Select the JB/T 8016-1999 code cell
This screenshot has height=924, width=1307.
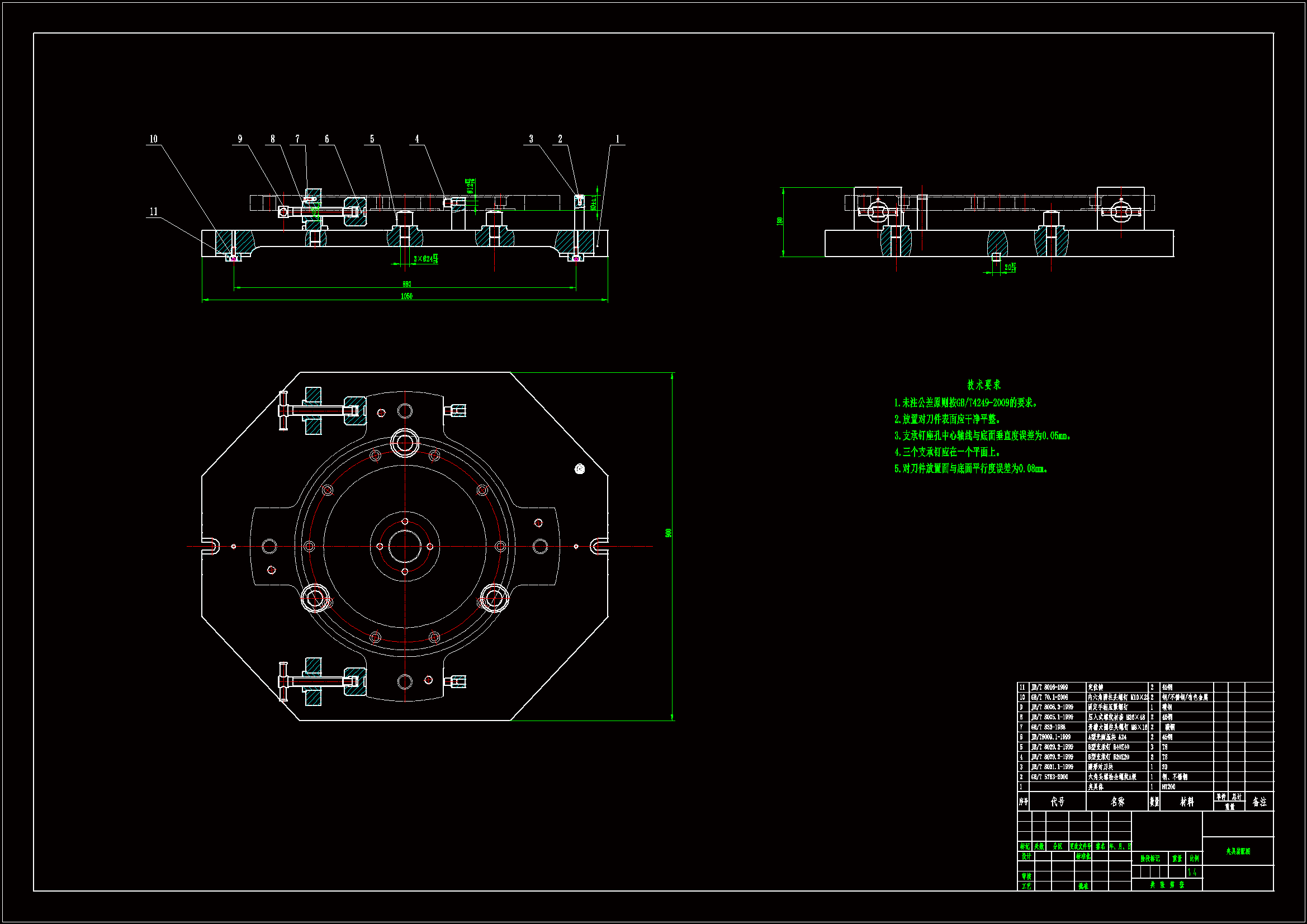pyautogui.click(x=1050, y=687)
